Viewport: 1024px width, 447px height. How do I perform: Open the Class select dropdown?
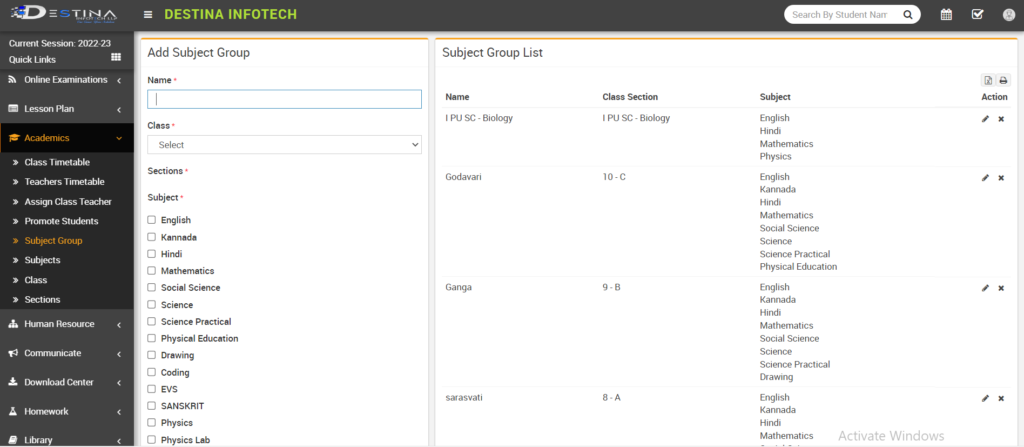(284, 145)
